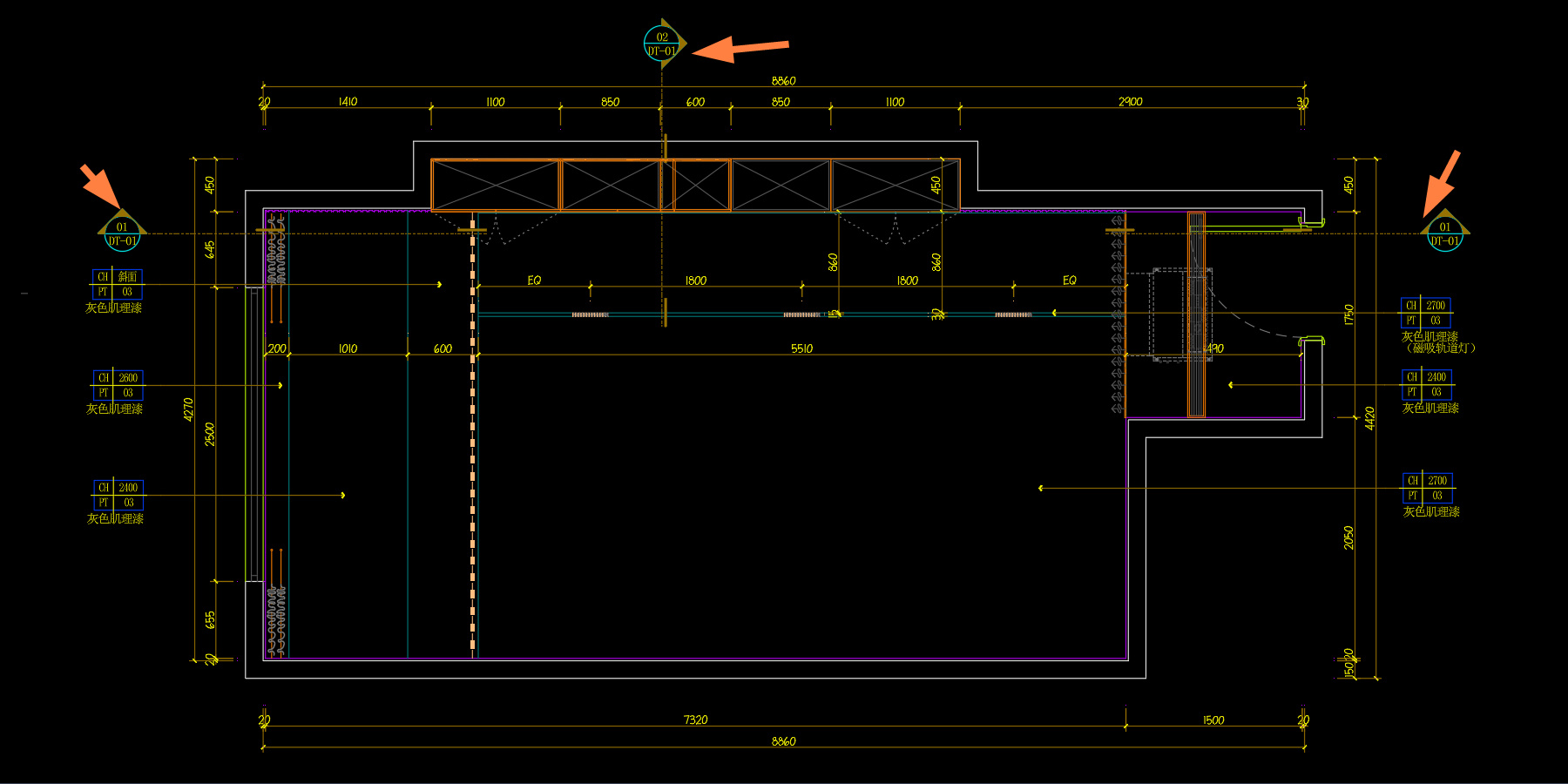
Task: Click the 1500 dimension value
Action: 1213,720
